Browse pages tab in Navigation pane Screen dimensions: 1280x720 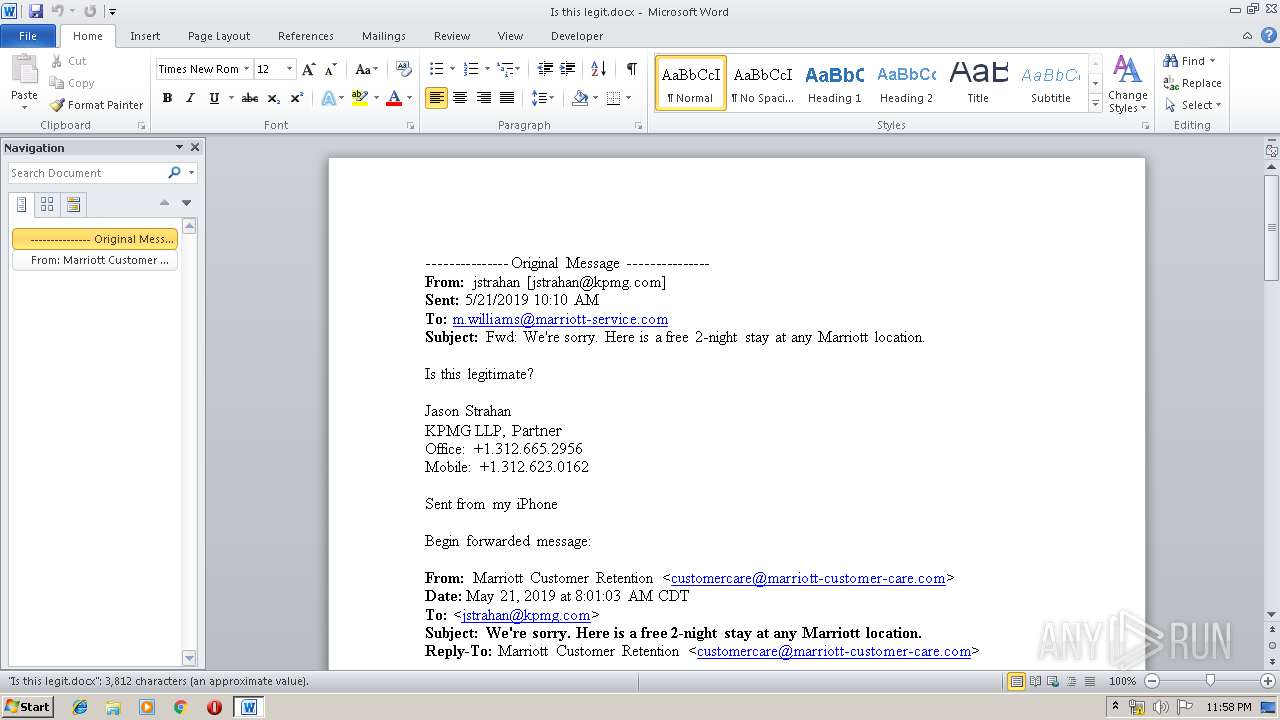tap(47, 204)
